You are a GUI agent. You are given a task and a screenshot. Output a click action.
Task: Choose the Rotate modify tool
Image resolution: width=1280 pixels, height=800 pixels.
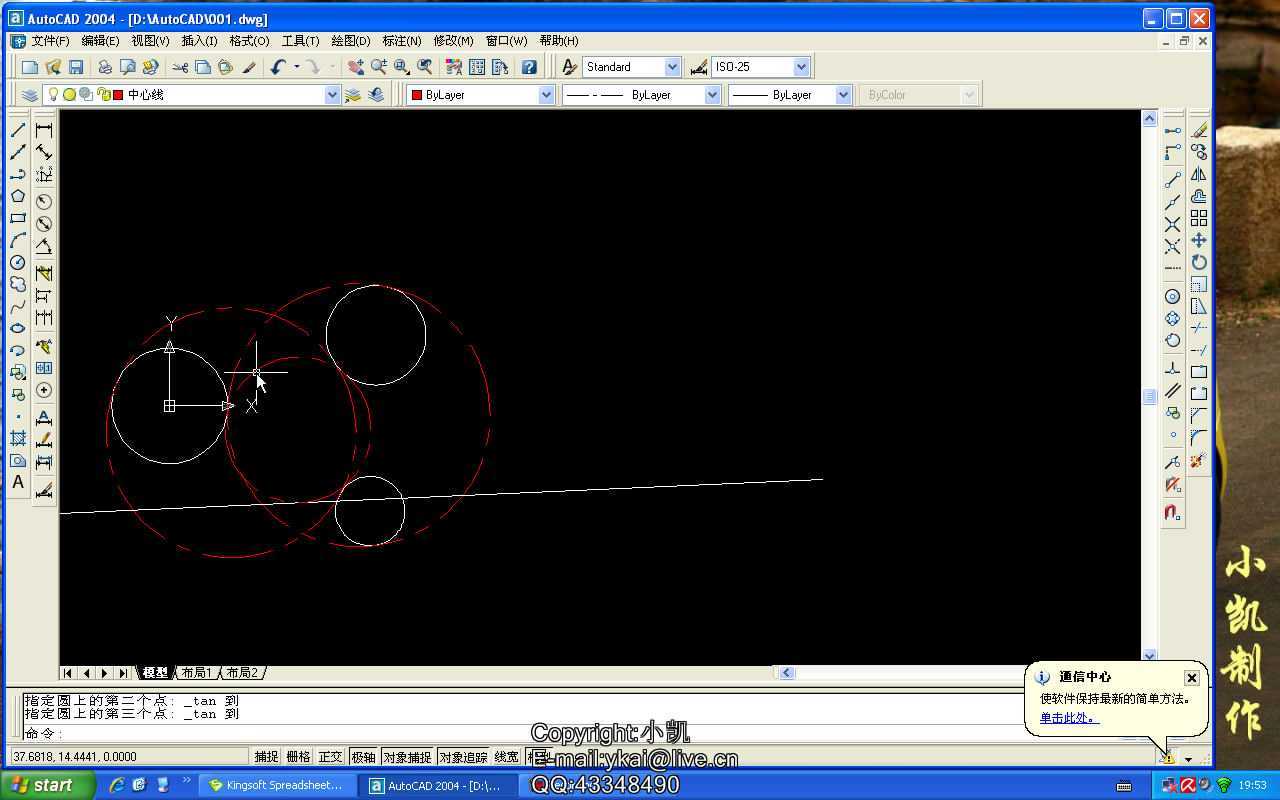click(x=1199, y=262)
